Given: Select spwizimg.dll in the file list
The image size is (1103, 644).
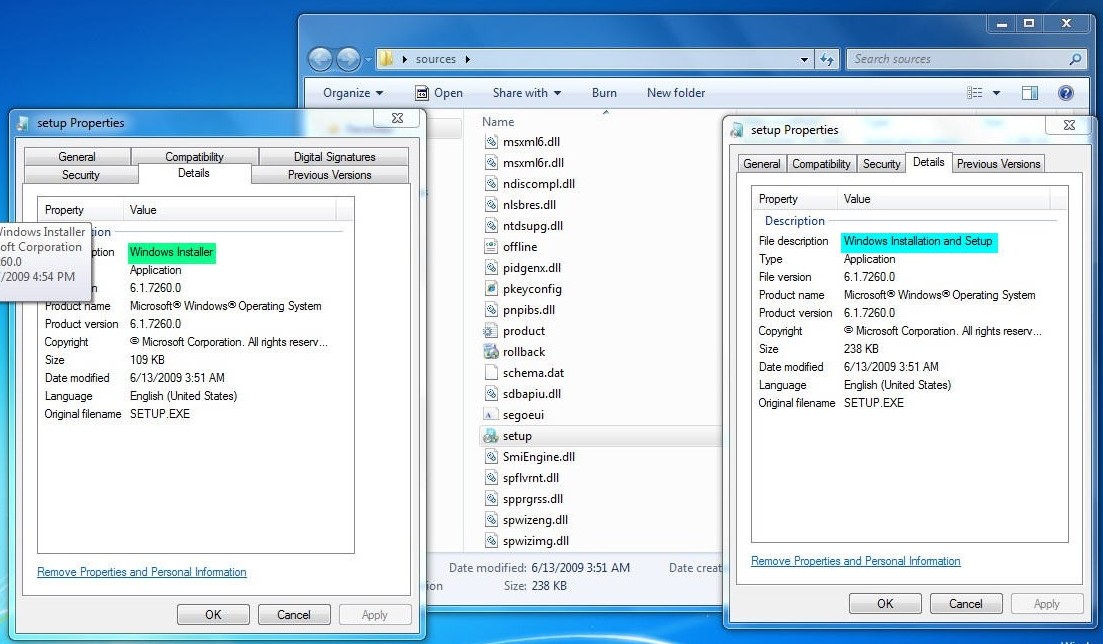Looking at the screenshot, I should tap(536, 541).
